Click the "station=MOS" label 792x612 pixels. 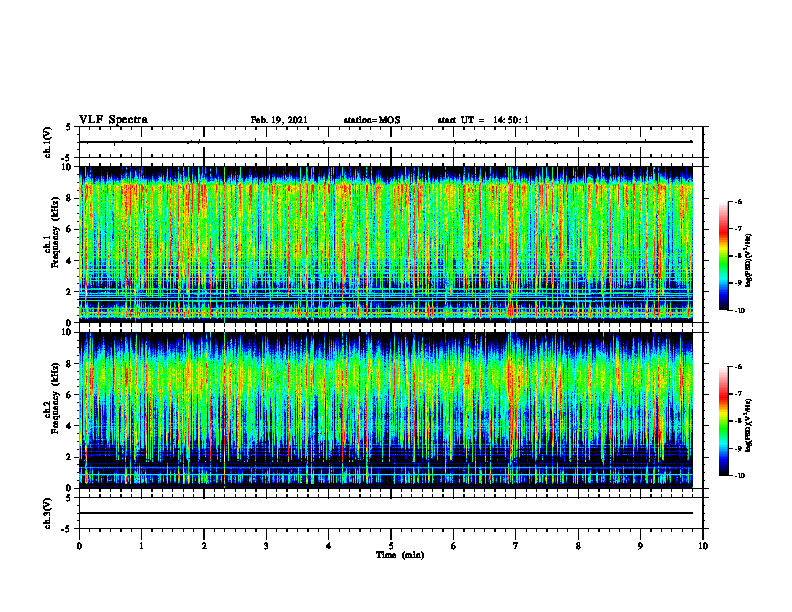click(372, 120)
